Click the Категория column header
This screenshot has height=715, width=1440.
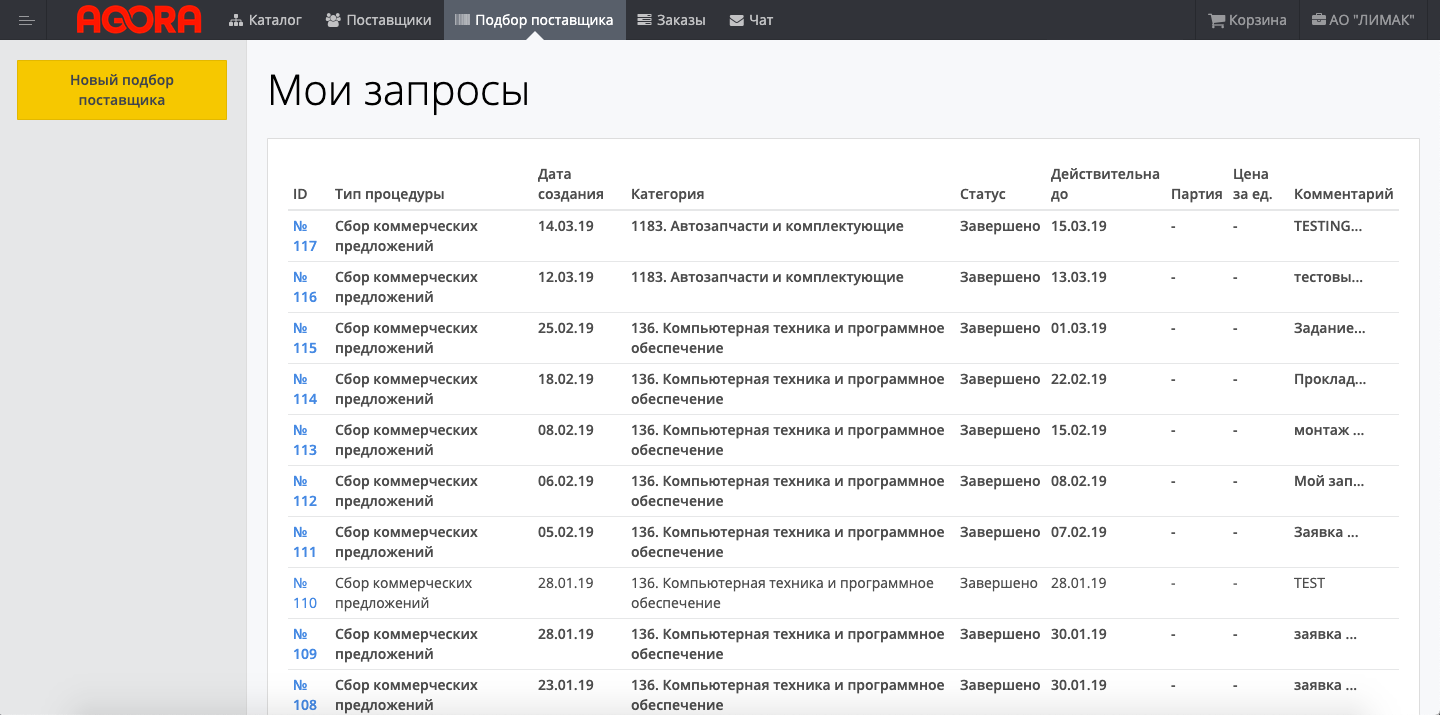[668, 194]
